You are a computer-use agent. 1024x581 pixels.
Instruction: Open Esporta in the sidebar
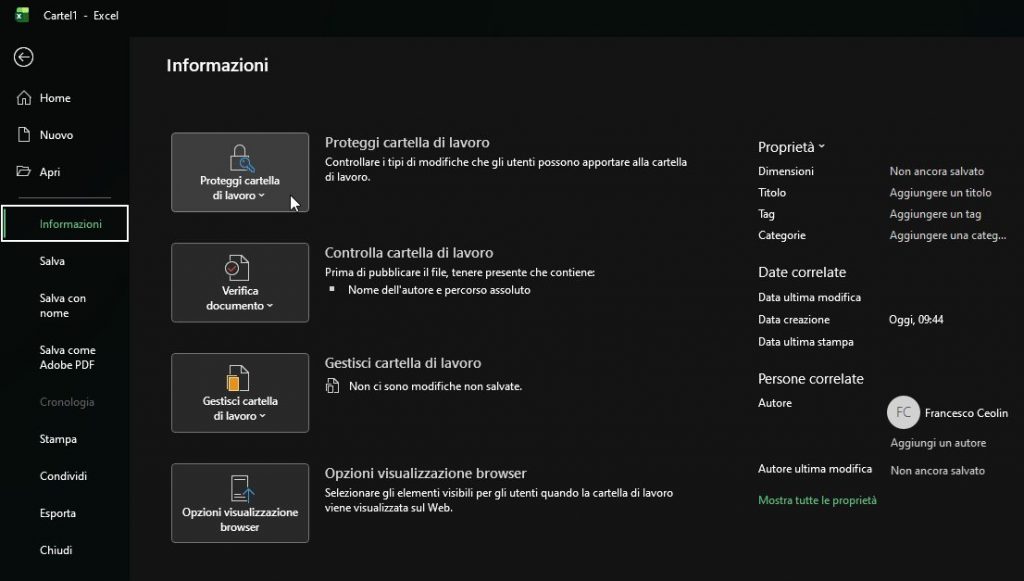coord(57,513)
